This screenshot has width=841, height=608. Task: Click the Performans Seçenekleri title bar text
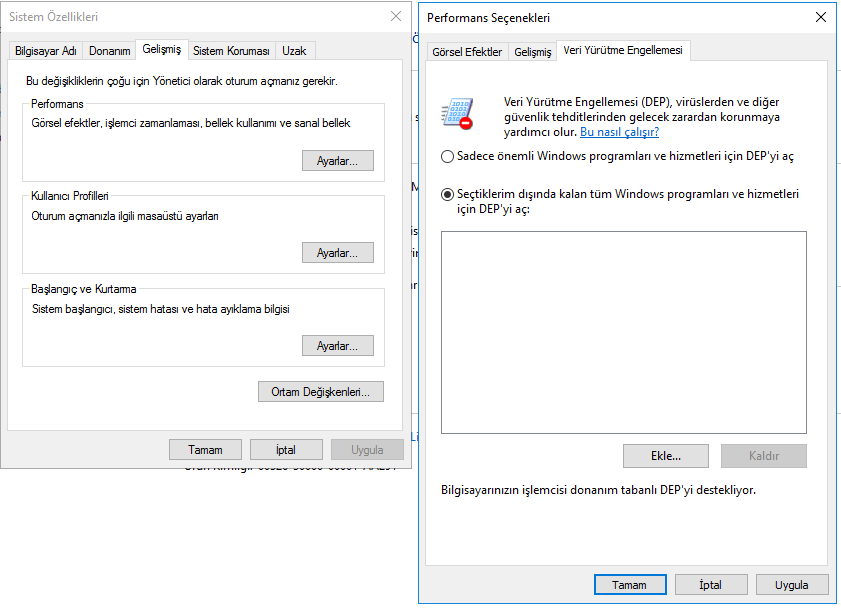tap(489, 18)
